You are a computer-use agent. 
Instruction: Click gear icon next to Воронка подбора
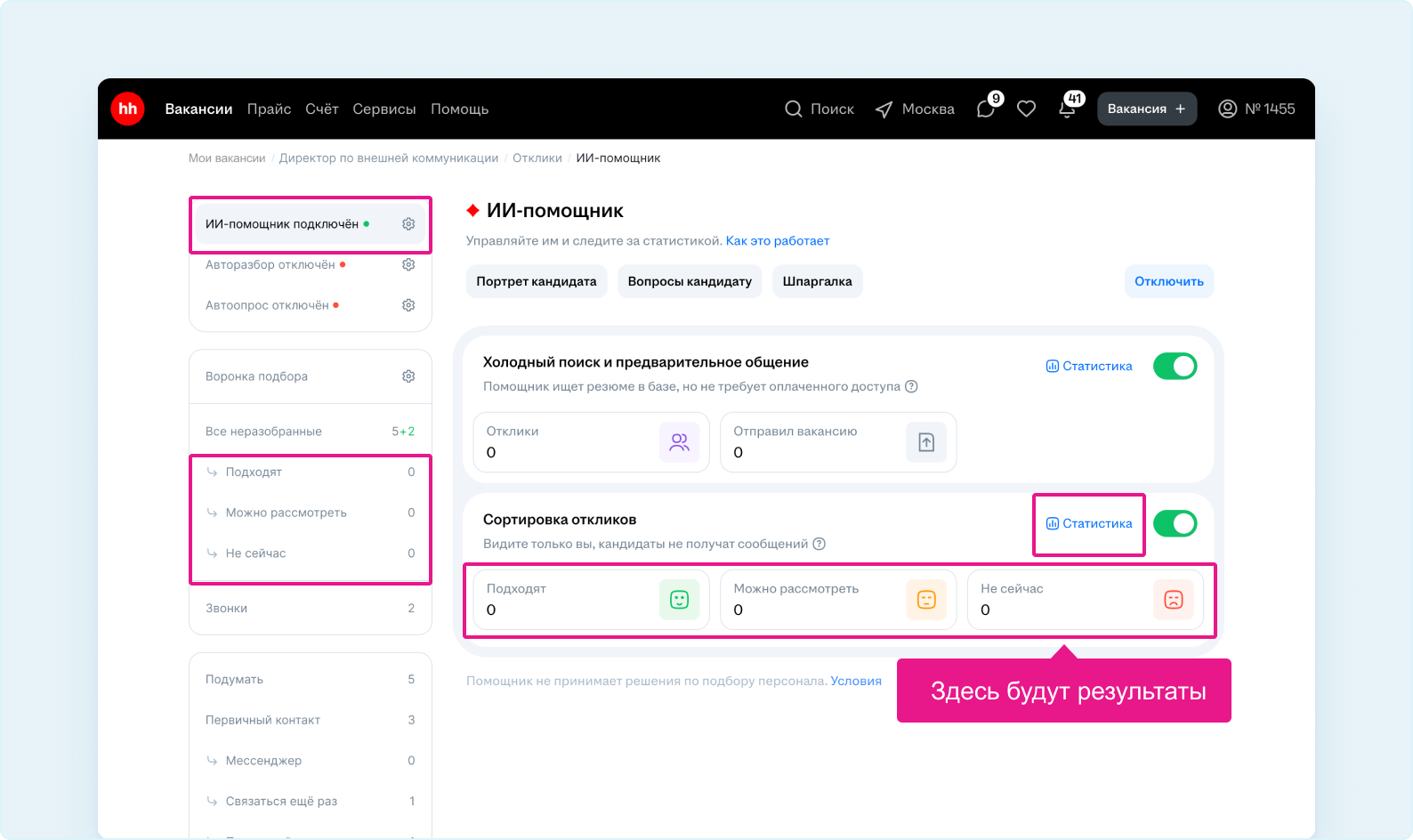[x=408, y=376]
